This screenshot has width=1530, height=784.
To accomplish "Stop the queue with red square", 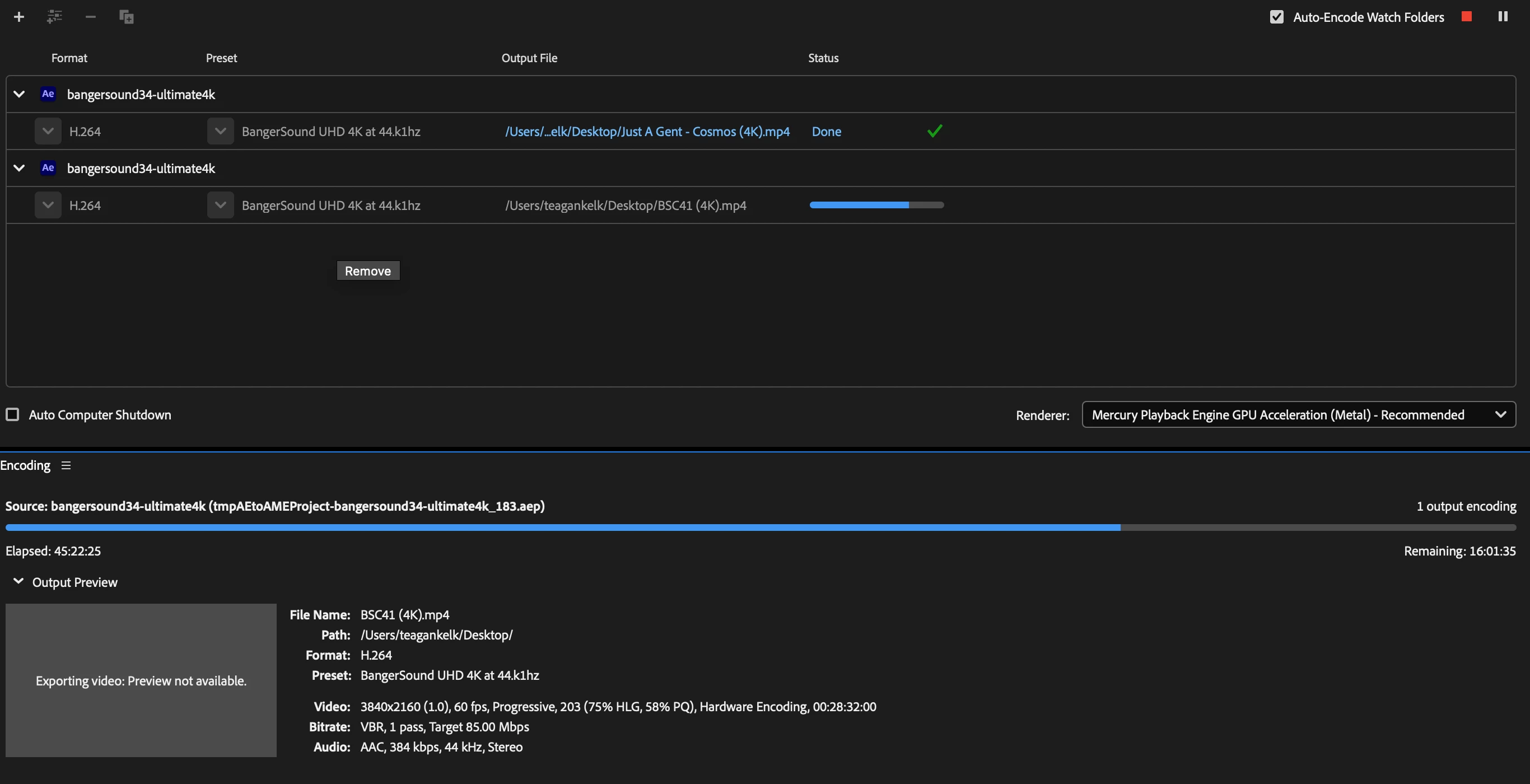I will click(x=1467, y=17).
